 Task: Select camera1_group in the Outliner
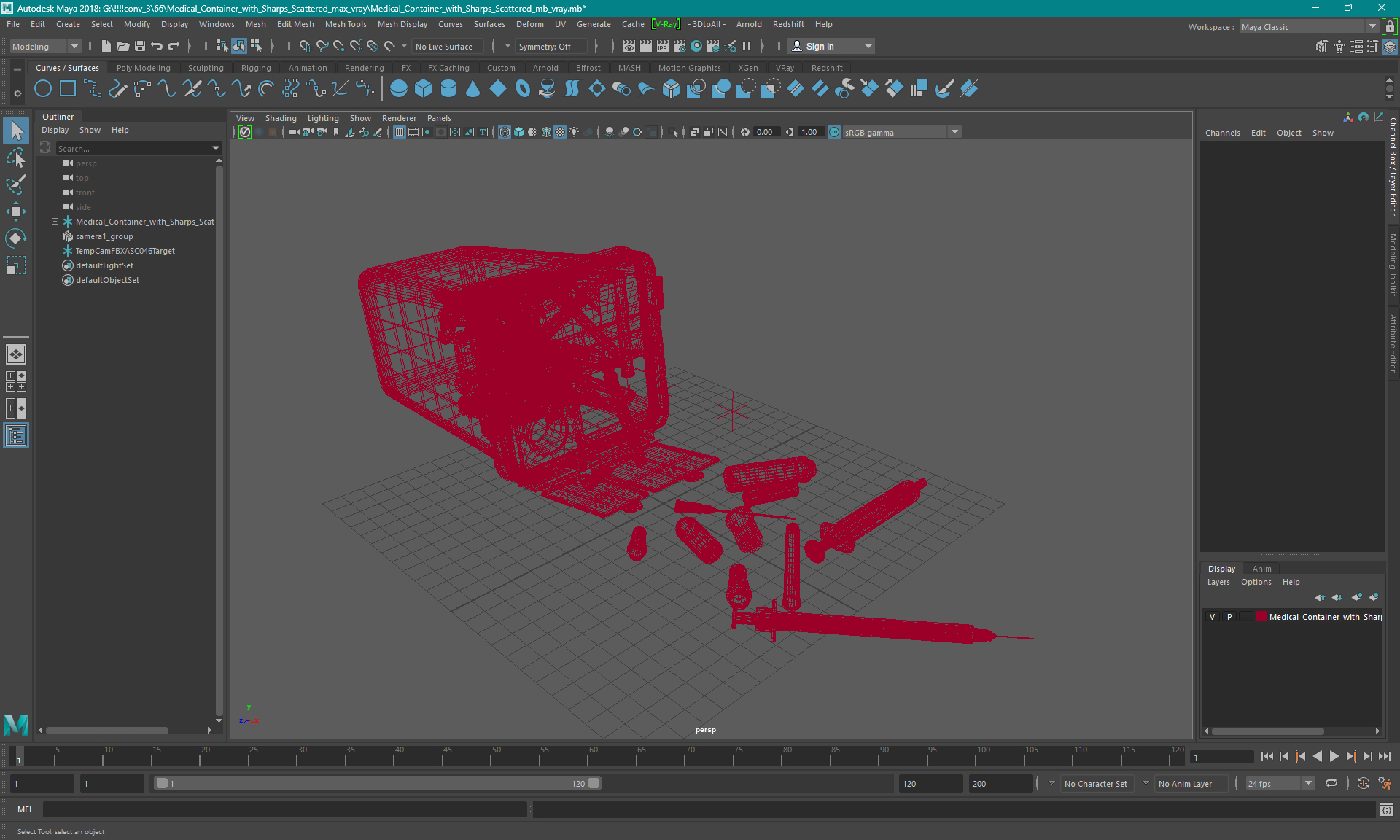104,236
